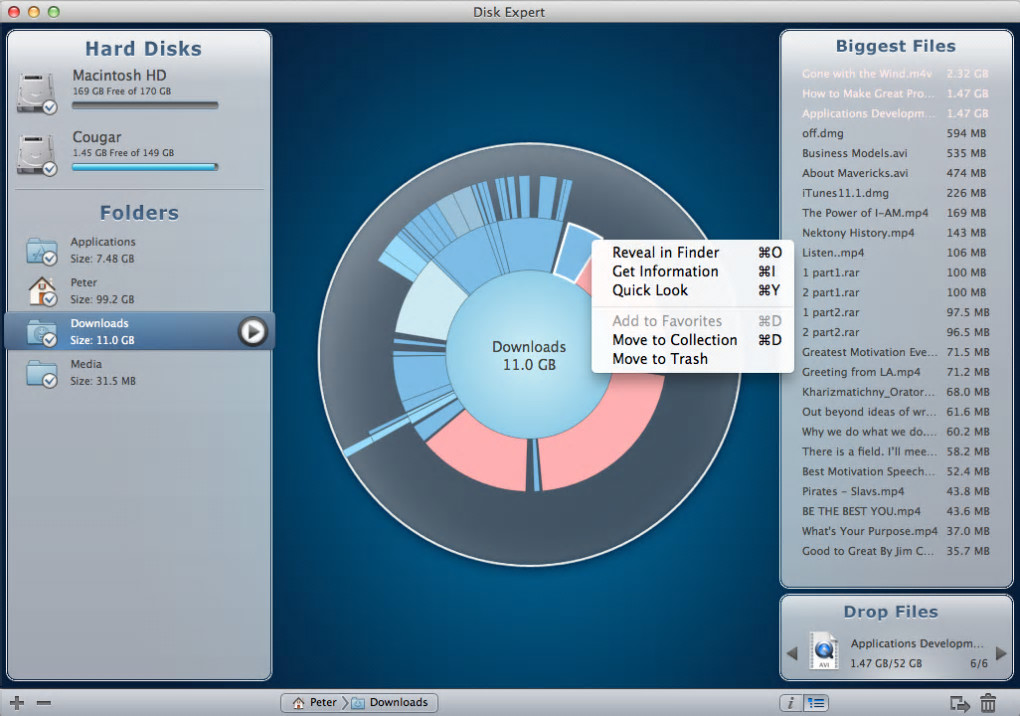Select Why we do what we do... file
Viewport: 1020px width, 716px height.
(895, 432)
